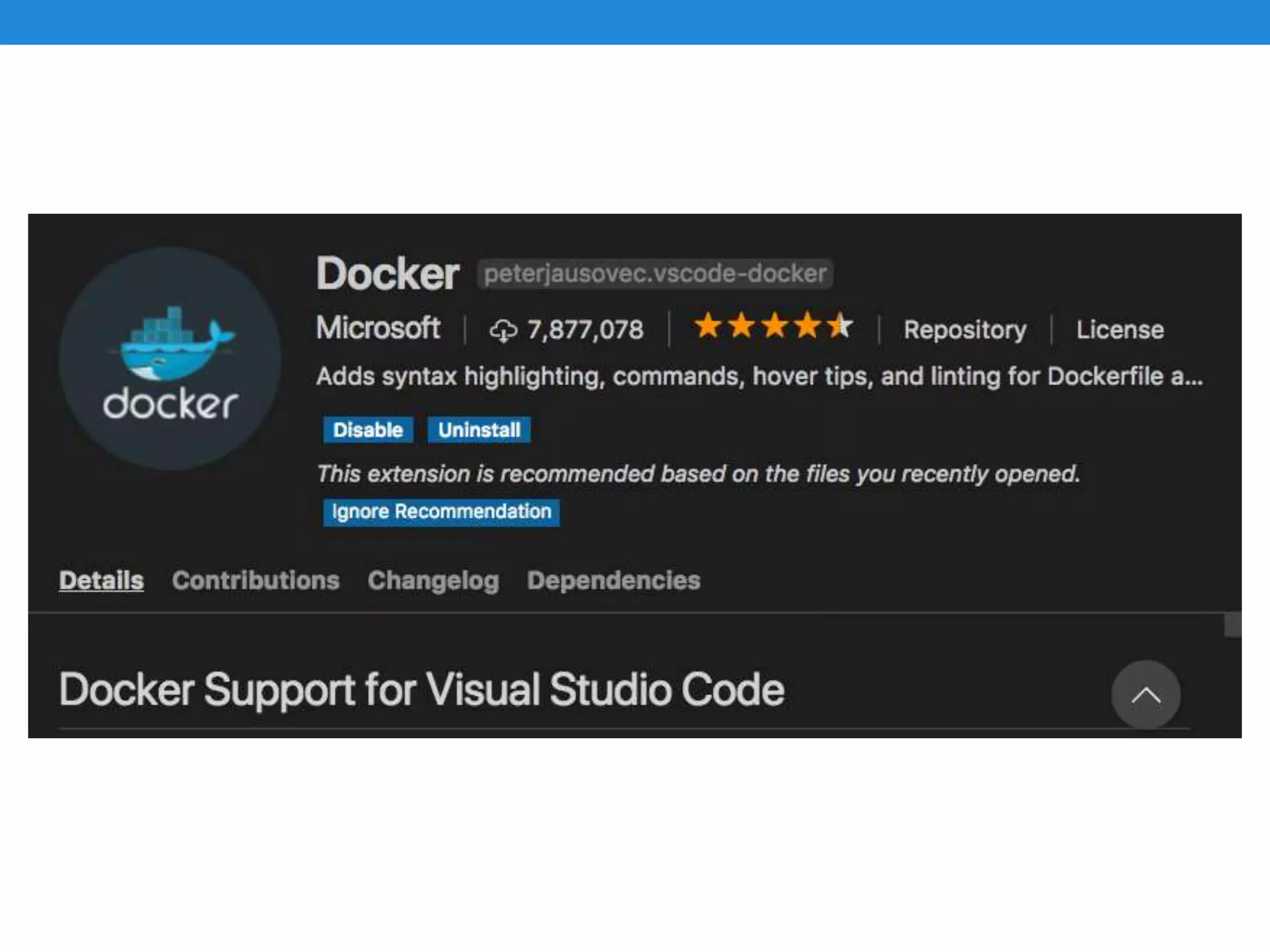Open the Microsoft publisher link
This screenshot has width=1270, height=952.
[x=378, y=328]
